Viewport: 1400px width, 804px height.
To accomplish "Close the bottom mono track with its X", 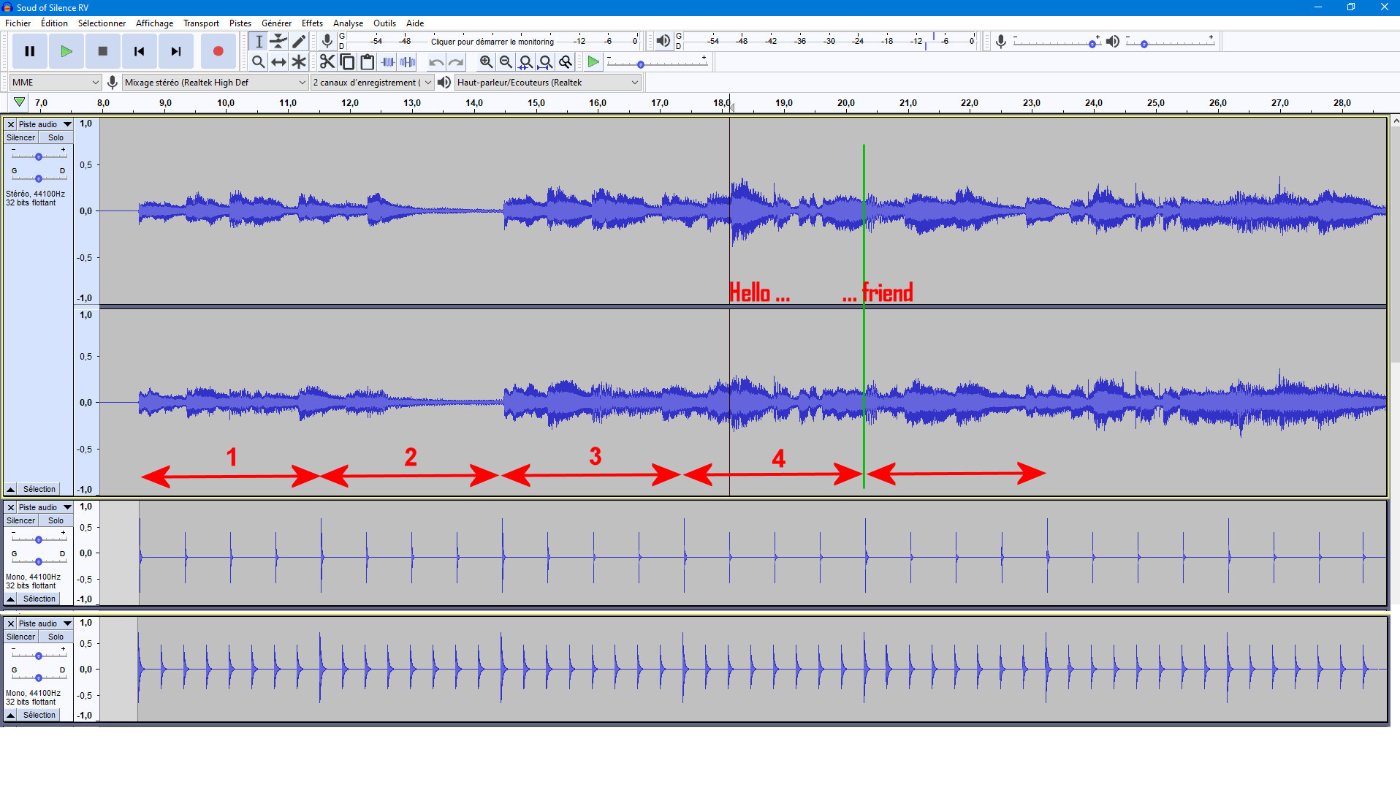I will click(x=11, y=624).
